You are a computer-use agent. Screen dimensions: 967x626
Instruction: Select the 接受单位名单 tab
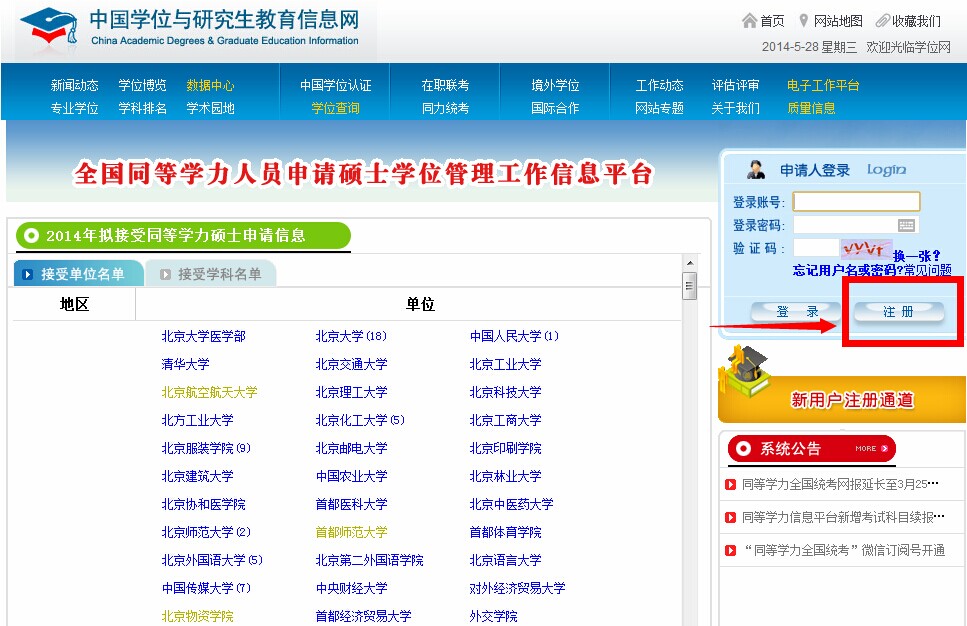(82, 274)
